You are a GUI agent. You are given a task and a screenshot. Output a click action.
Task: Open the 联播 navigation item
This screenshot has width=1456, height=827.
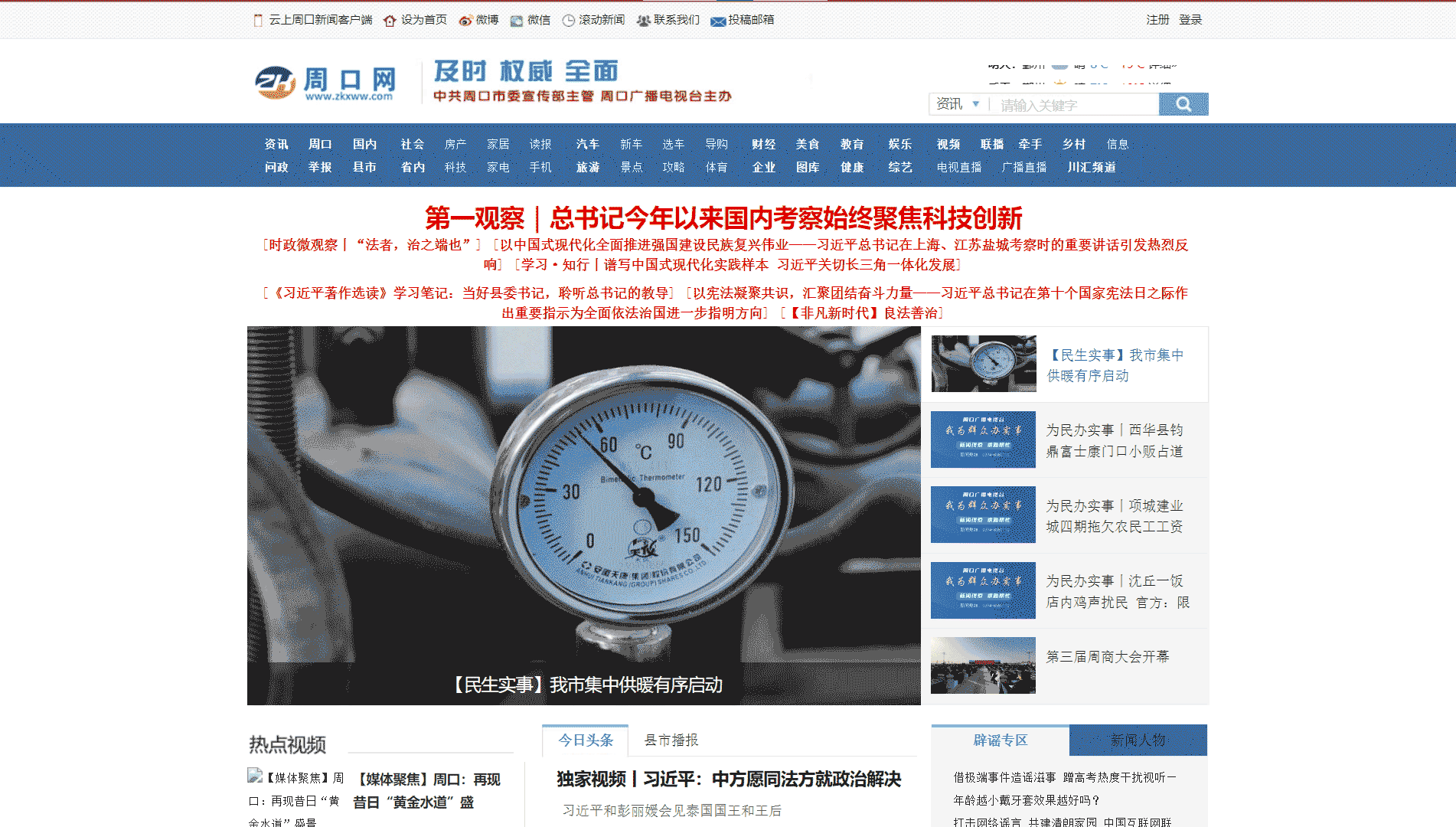992,144
